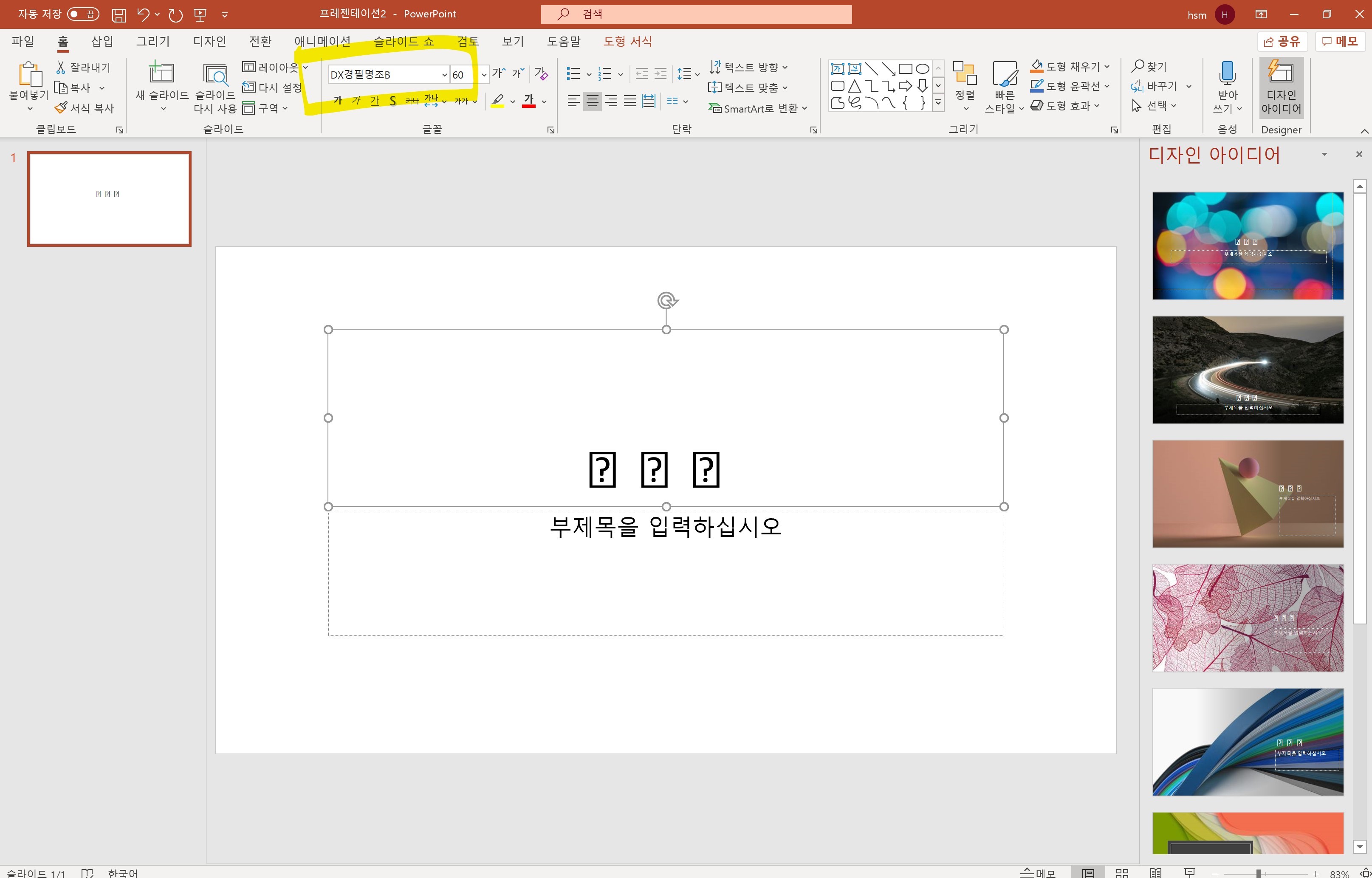This screenshot has width=1372, height=878.
Task: Click the Paste (붙여넣기) icon
Action: 30,75
